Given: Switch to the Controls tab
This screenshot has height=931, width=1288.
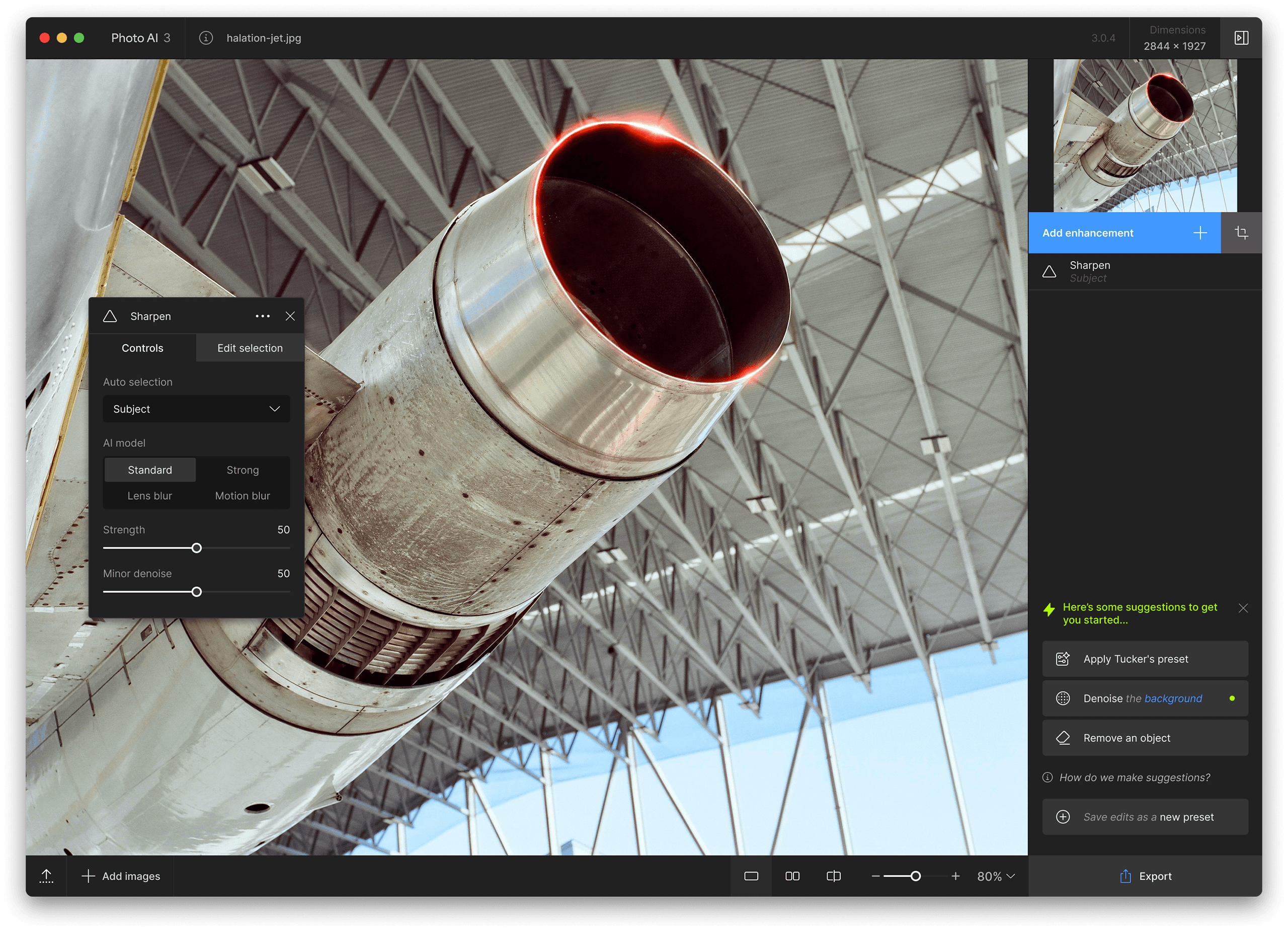Looking at the screenshot, I should (142, 348).
